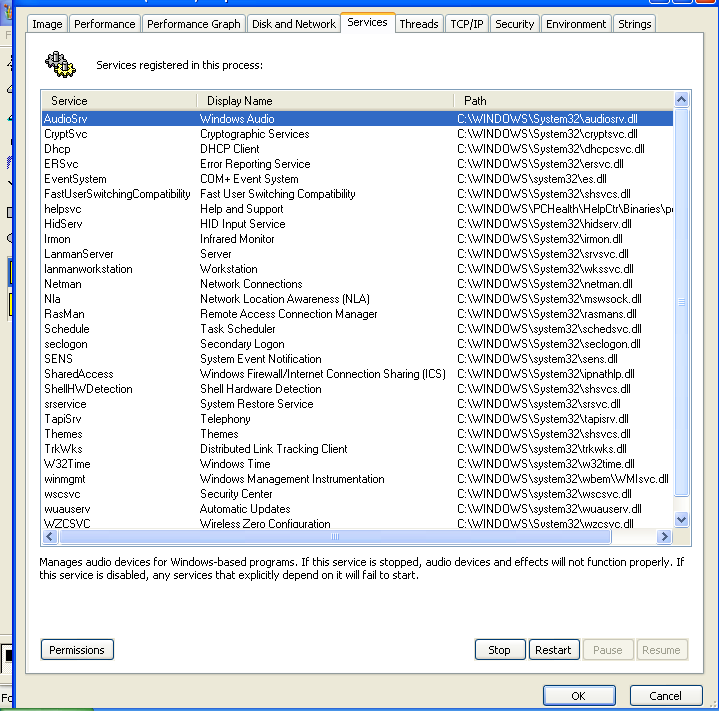Select the ShellHWDetection service row
The image size is (719, 711).
click(357, 389)
